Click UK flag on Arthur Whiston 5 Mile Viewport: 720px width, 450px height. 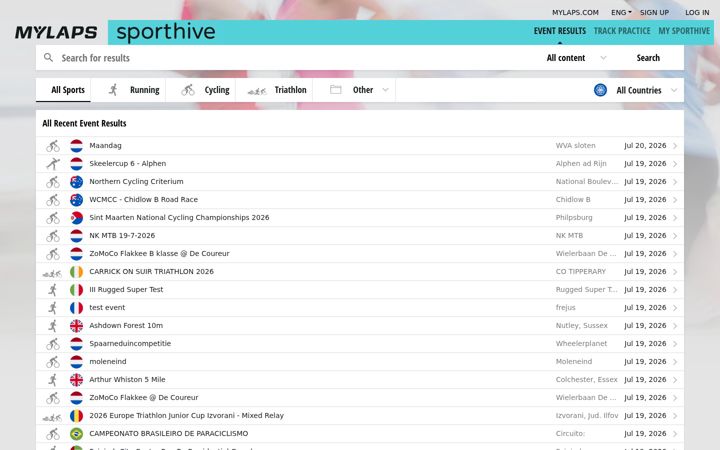coord(77,380)
